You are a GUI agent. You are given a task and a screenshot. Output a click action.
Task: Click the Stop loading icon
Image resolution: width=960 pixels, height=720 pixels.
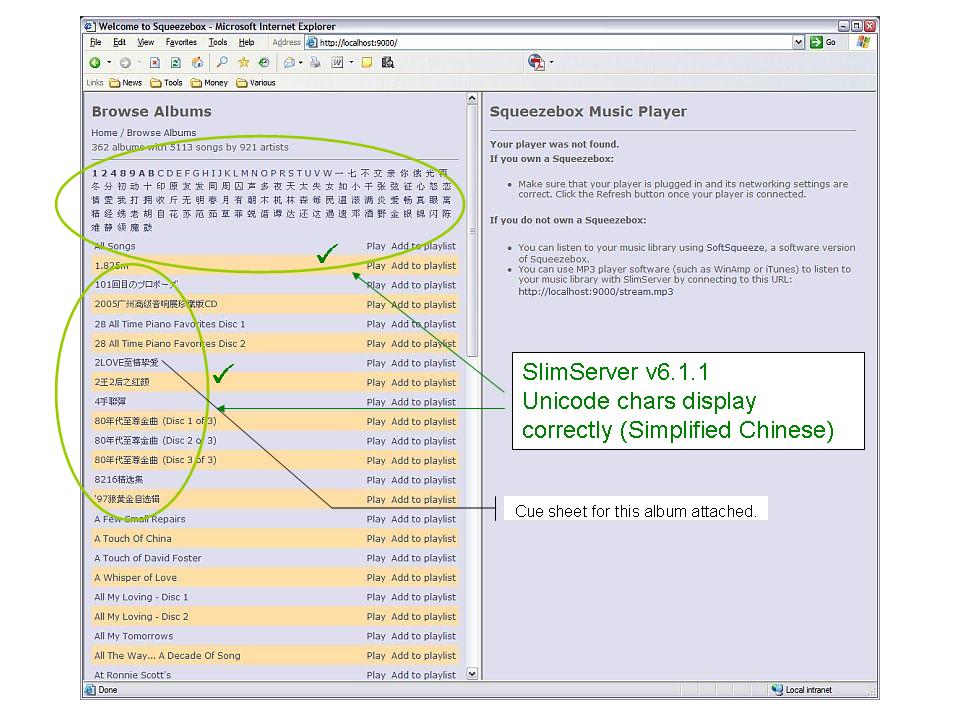point(155,62)
